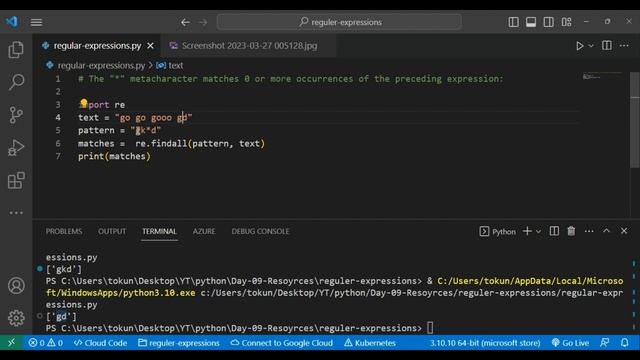Open notifications bell icon
This screenshot has height=360, width=640.
(625, 343)
